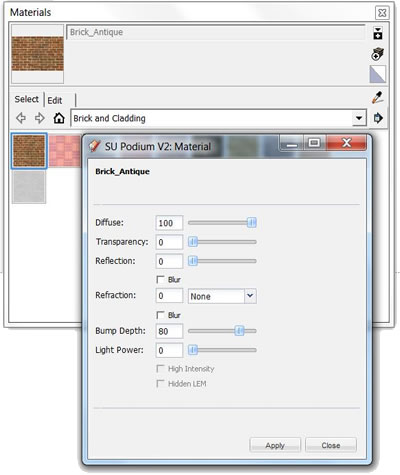
Task: Enable the Blur checkbox under Reflection
Action: [x=160, y=279]
